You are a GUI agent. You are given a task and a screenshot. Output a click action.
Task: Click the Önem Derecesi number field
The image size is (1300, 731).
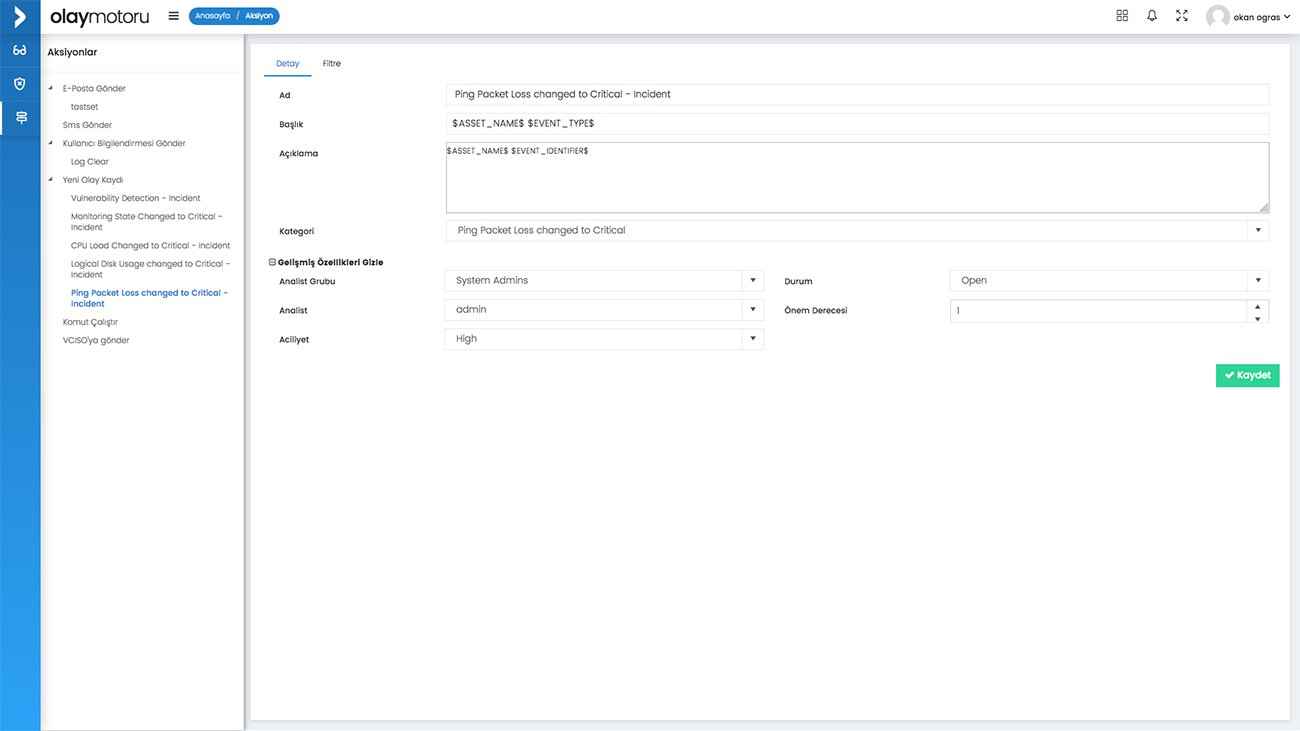click(x=1098, y=311)
